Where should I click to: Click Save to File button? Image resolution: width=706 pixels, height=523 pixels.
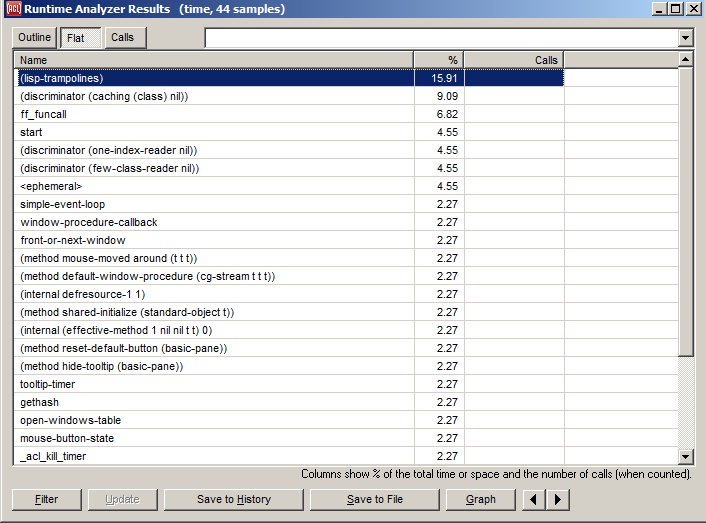[375, 499]
